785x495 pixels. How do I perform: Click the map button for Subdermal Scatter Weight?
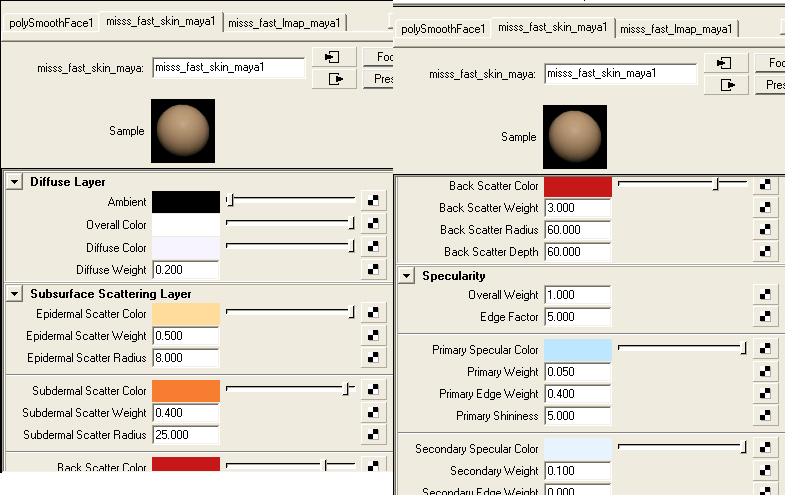pyautogui.click(x=373, y=413)
